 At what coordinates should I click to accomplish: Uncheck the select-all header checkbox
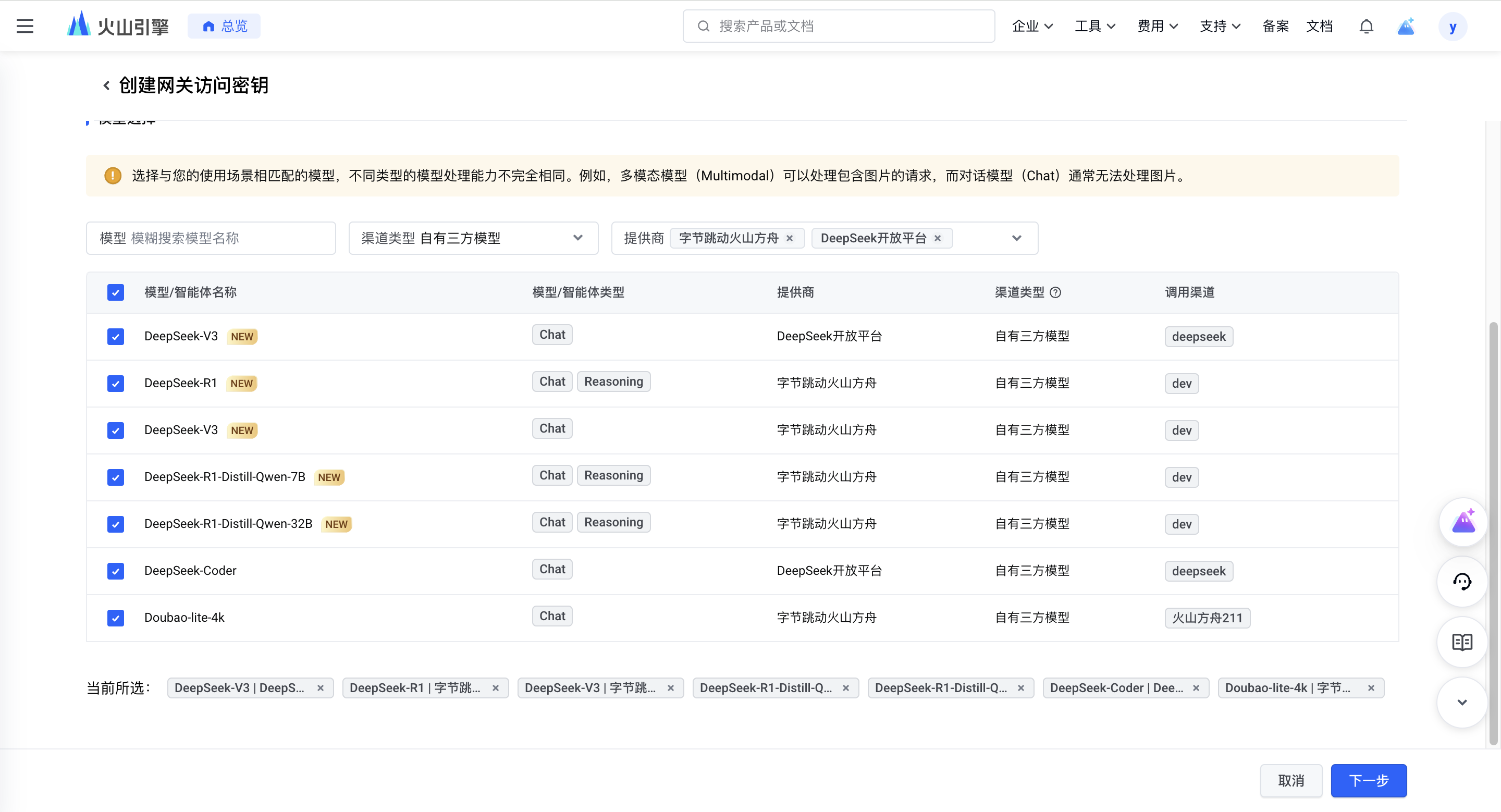point(115,292)
